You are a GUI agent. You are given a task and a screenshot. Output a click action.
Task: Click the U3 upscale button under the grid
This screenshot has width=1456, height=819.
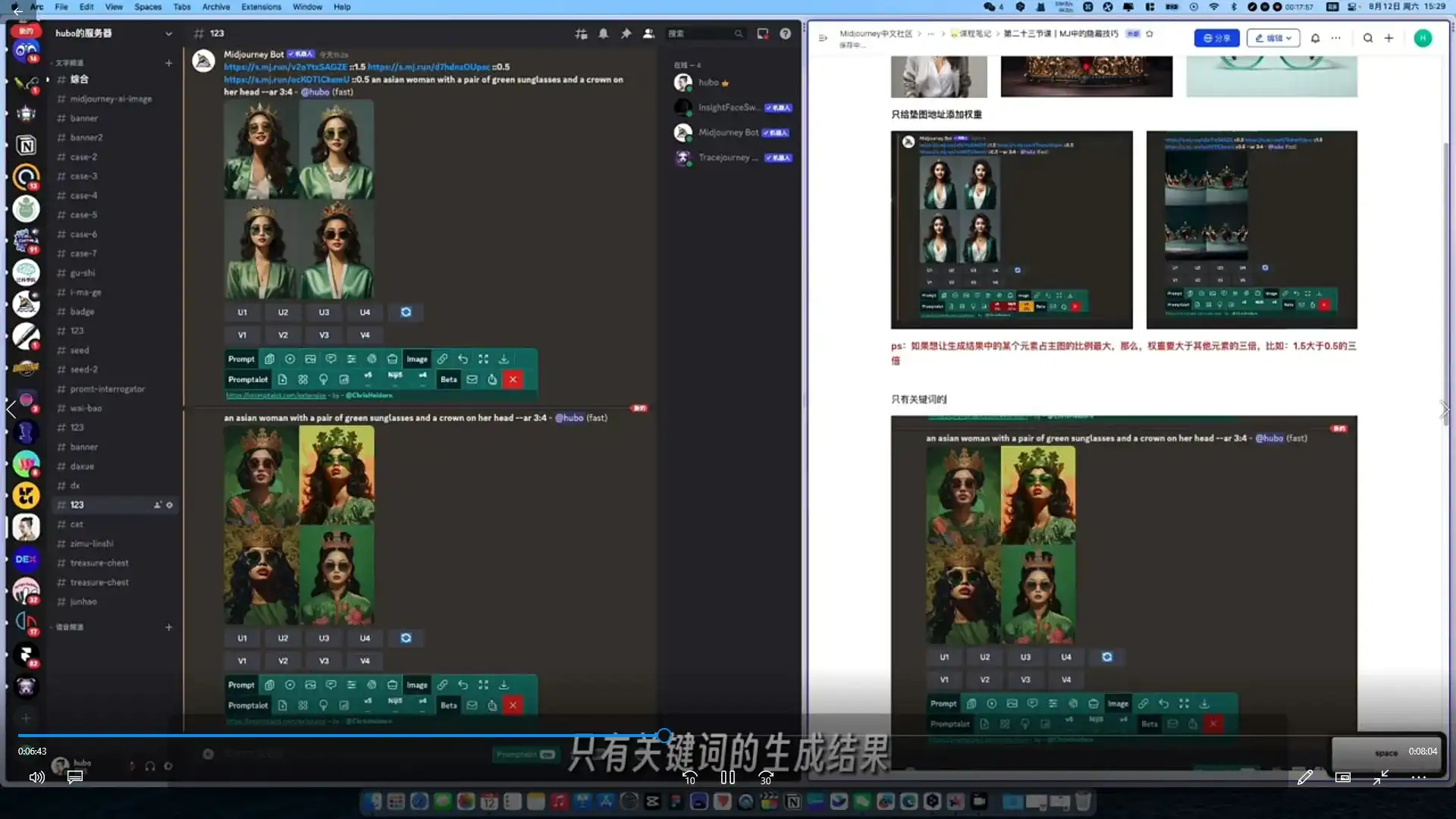point(324,312)
